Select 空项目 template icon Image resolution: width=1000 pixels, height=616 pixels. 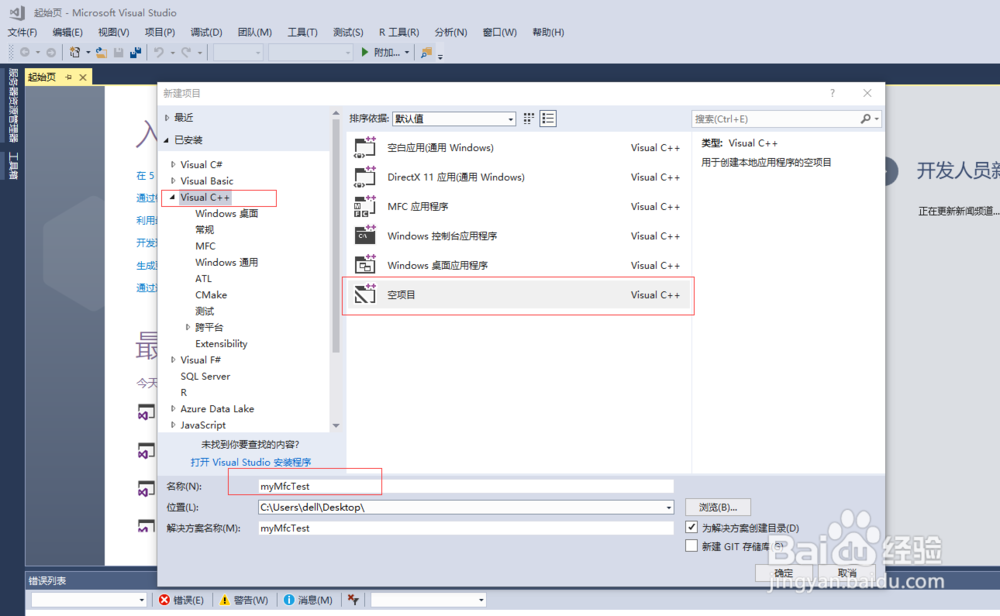[x=365, y=294]
